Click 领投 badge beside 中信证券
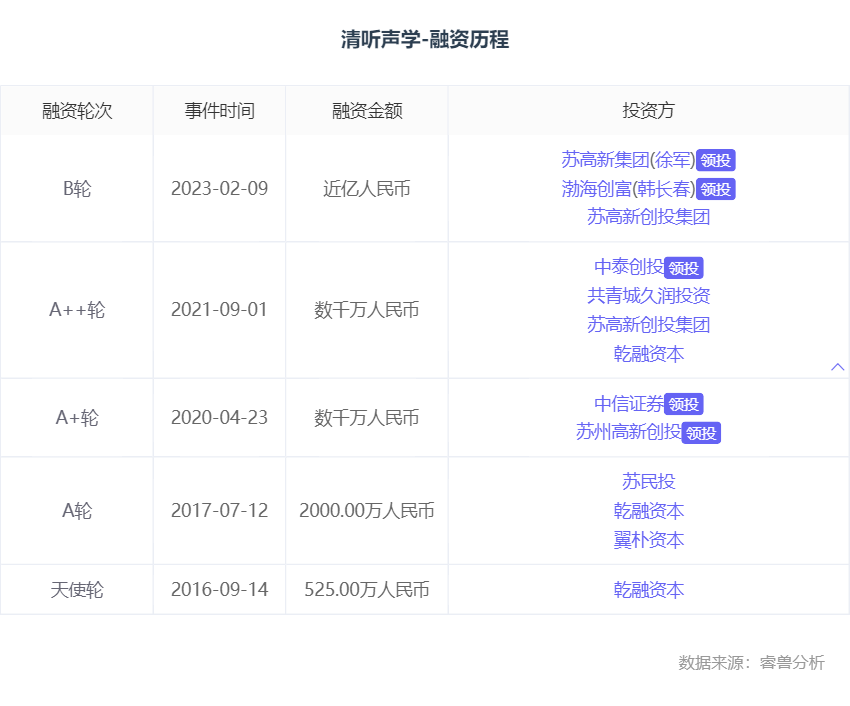The height and width of the screenshot is (706, 850). 684,404
